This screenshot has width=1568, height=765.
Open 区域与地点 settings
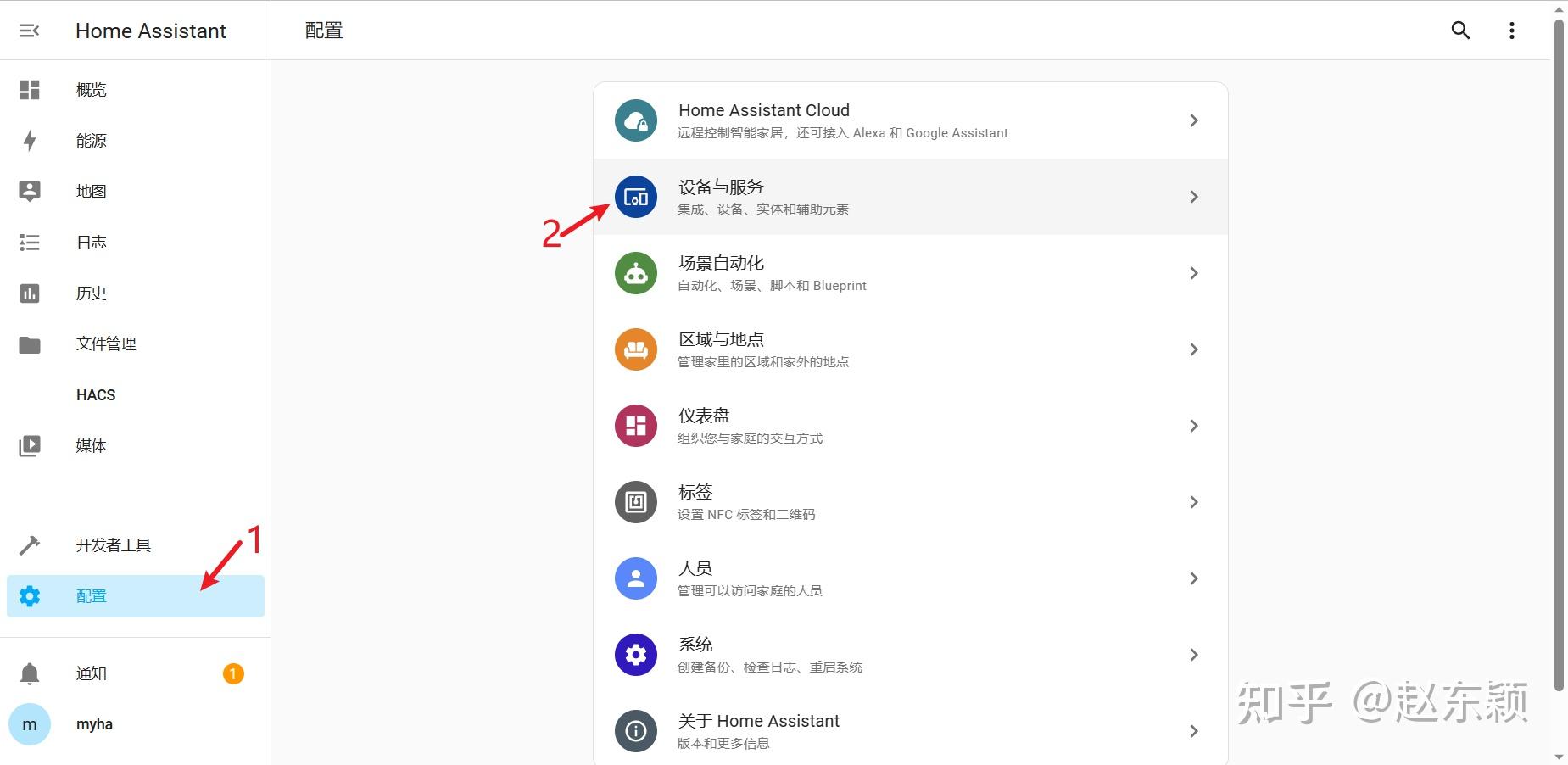click(911, 349)
